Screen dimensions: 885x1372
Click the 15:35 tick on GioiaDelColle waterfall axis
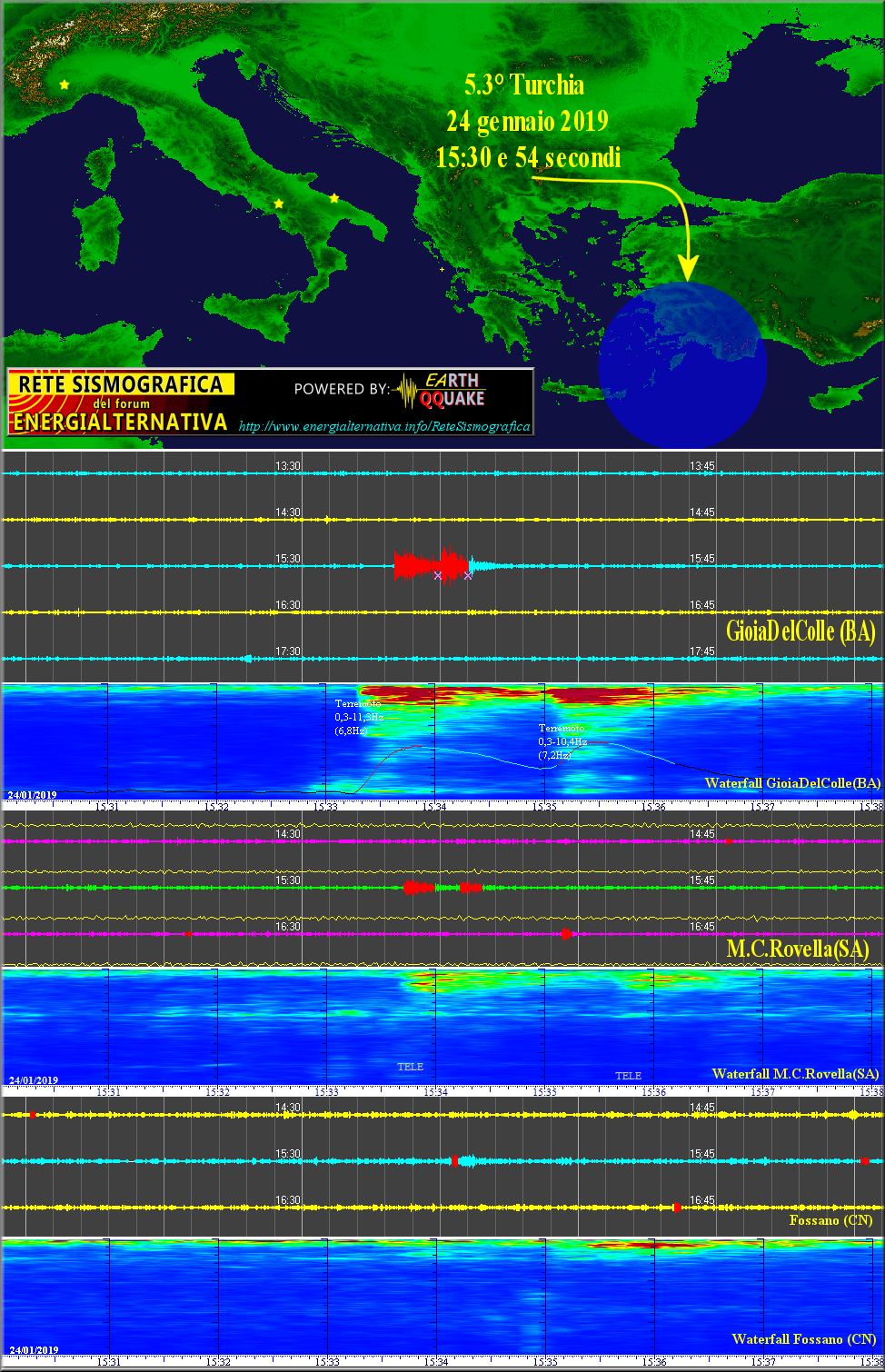pos(545,807)
